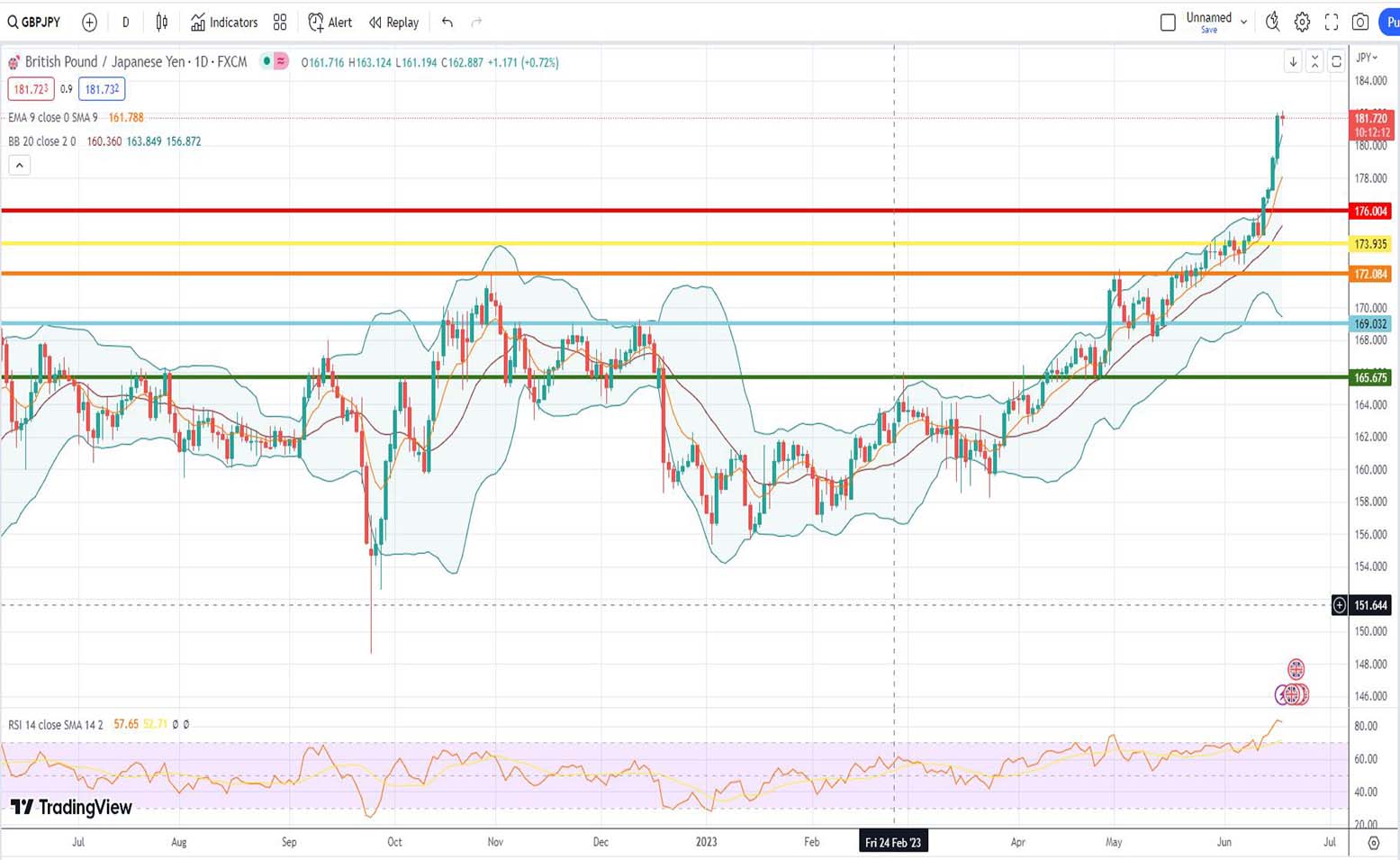Collapse the indicator legend chevron

(19, 165)
